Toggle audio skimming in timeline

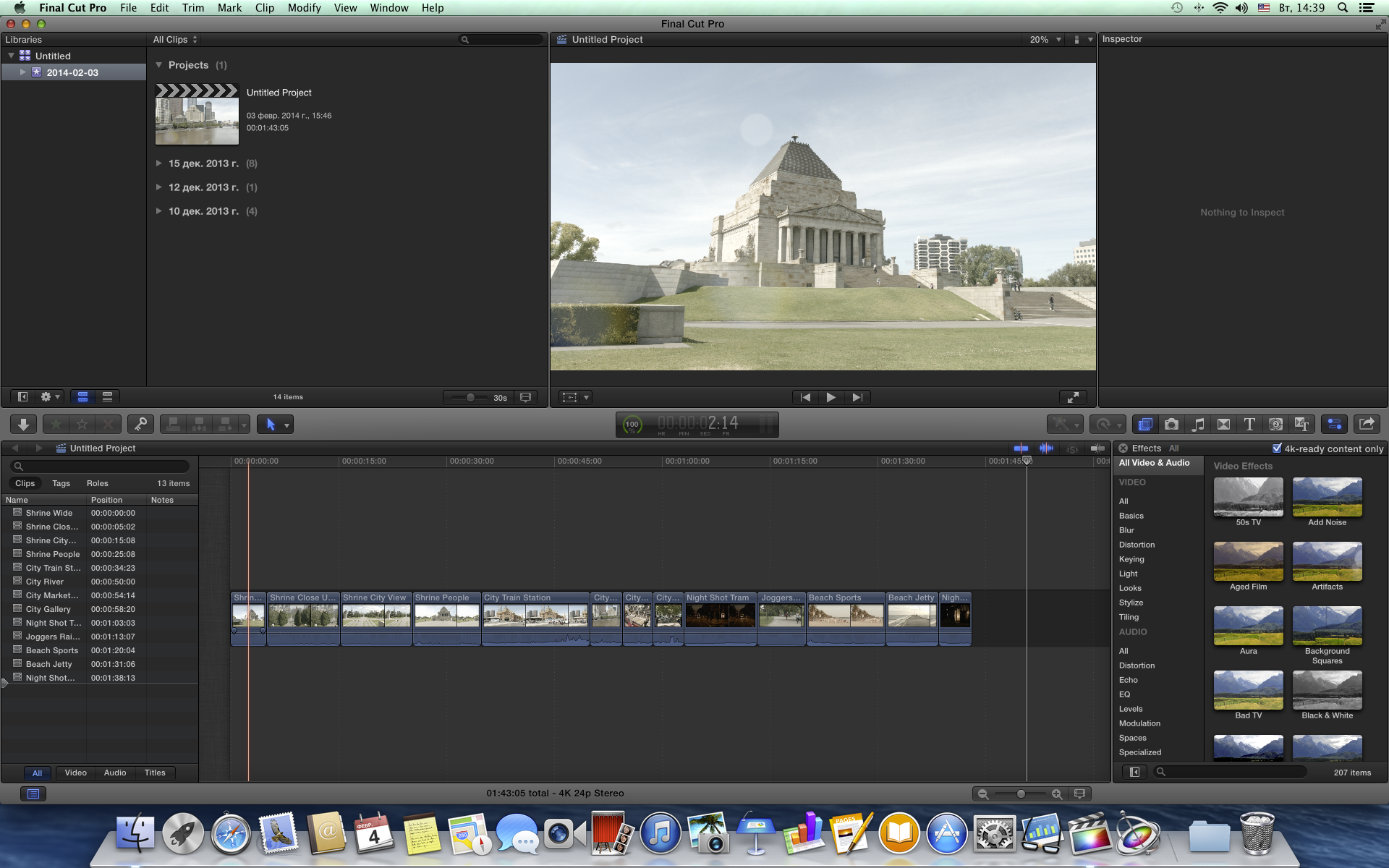[x=1046, y=448]
